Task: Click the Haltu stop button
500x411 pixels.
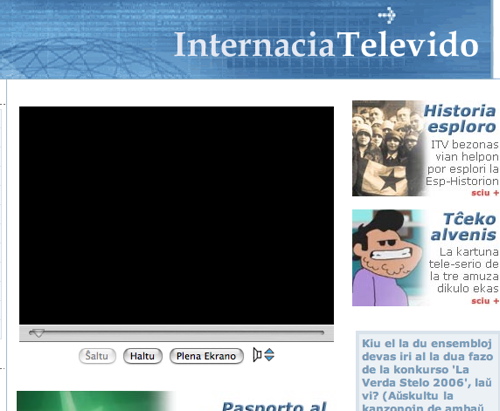Action: 143,356
